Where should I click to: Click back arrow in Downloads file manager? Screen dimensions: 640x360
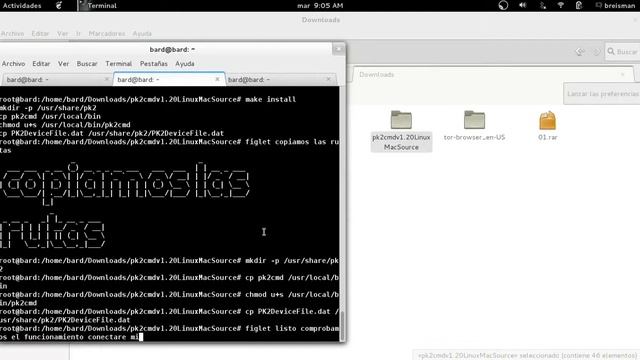click(x=580, y=52)
